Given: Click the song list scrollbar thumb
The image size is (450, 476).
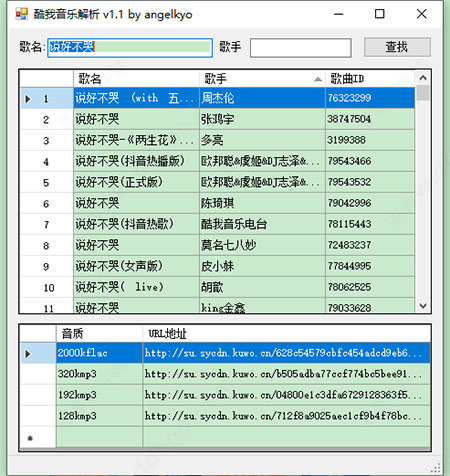Looking at the screenshot, I should (423, 93).
